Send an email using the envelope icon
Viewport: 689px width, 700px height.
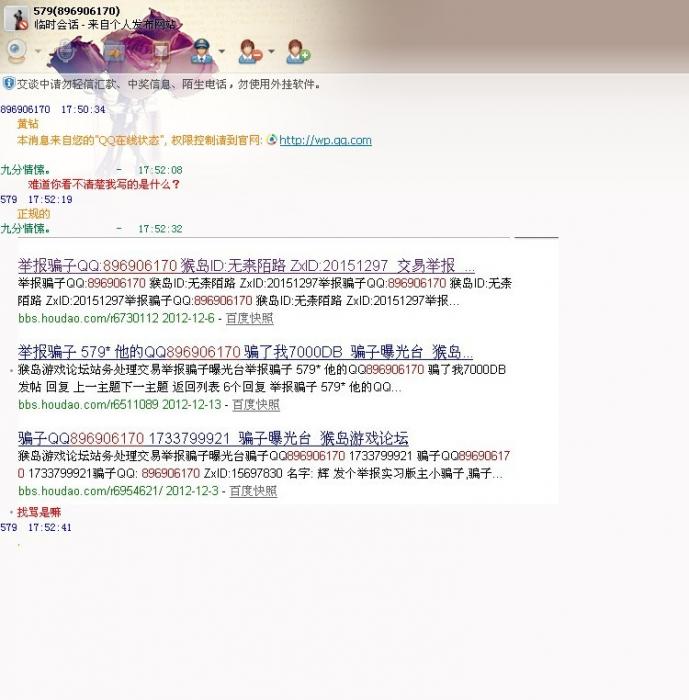click(162, 52)
